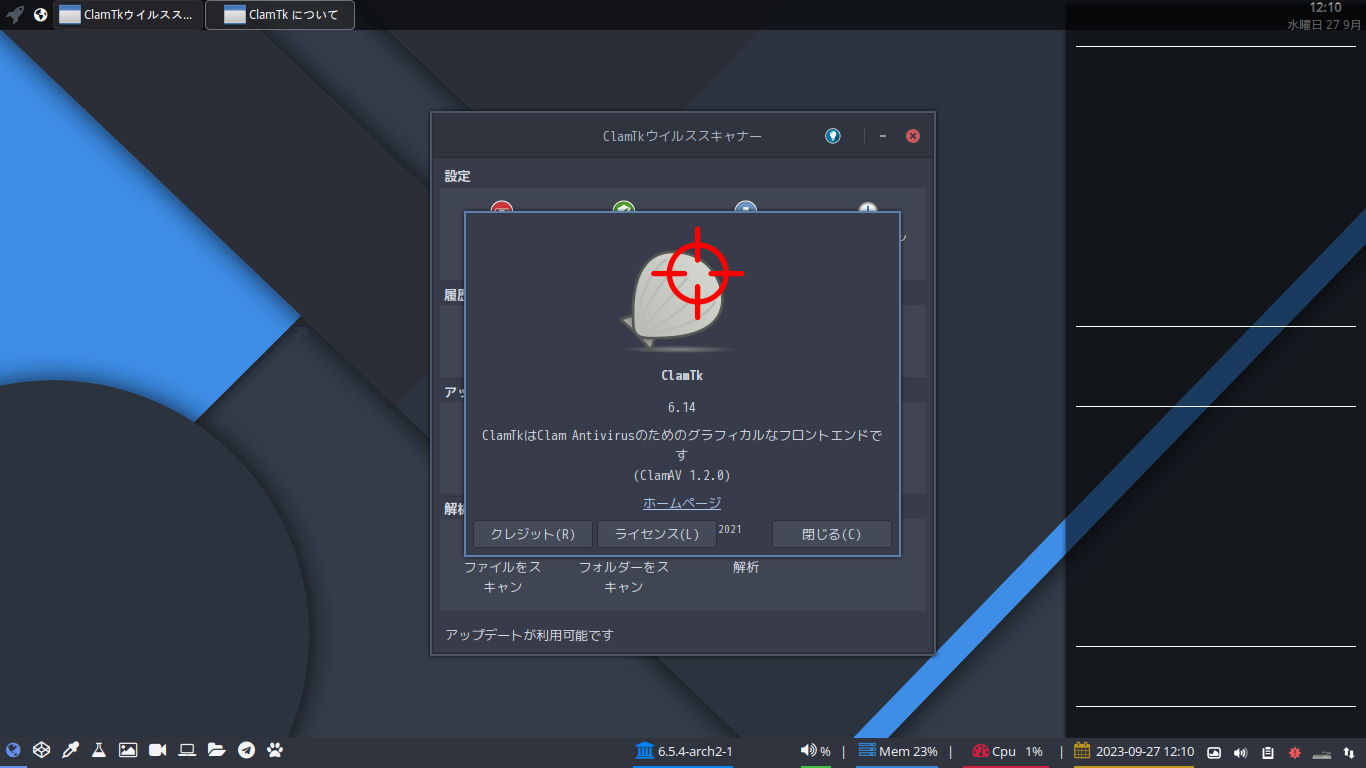The height and width of the screenshot is (768, 1366).
Task: Switch to ClamTk について taskbar window
Action: click(280, 15)
